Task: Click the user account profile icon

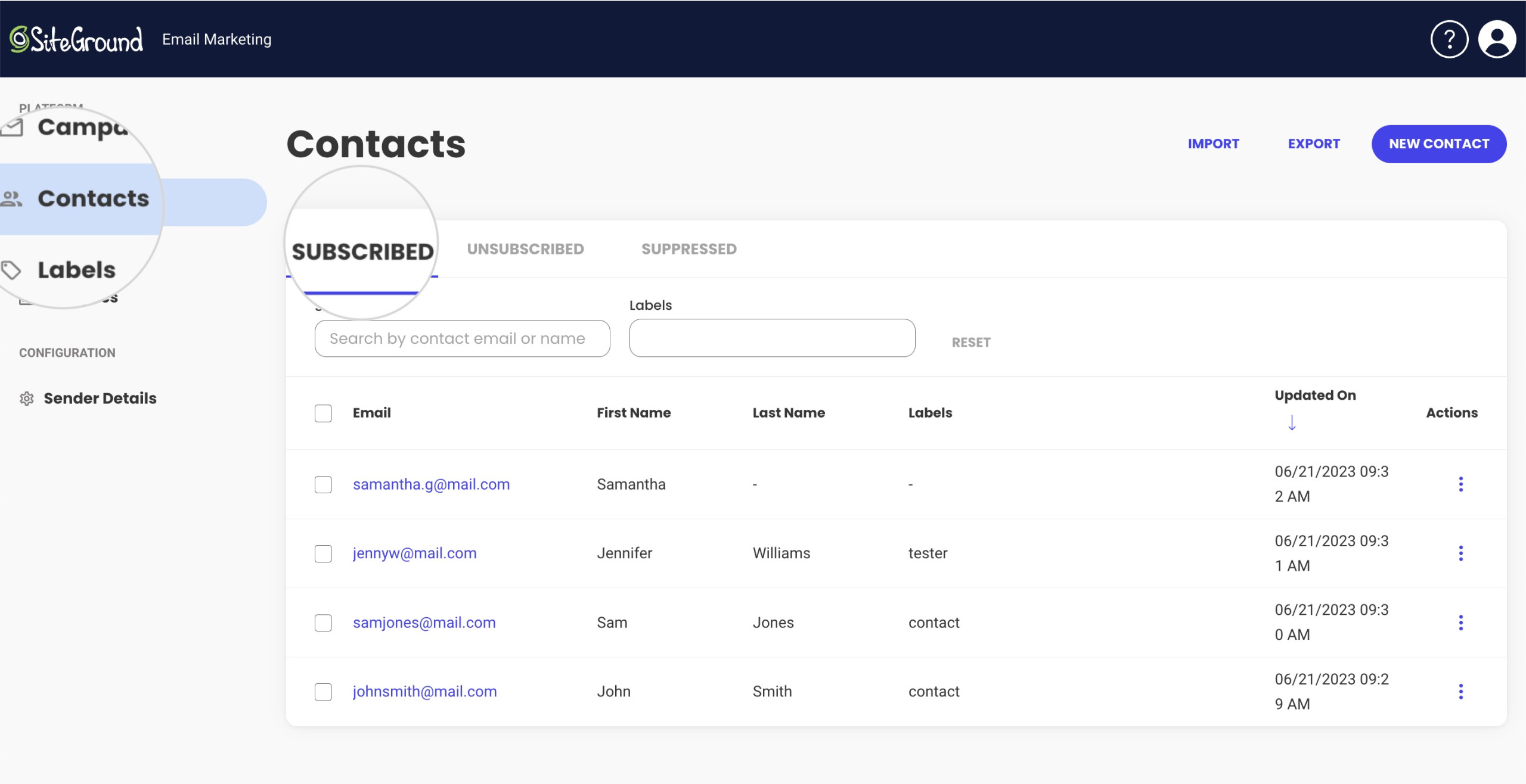Action: pos(1495,39)
